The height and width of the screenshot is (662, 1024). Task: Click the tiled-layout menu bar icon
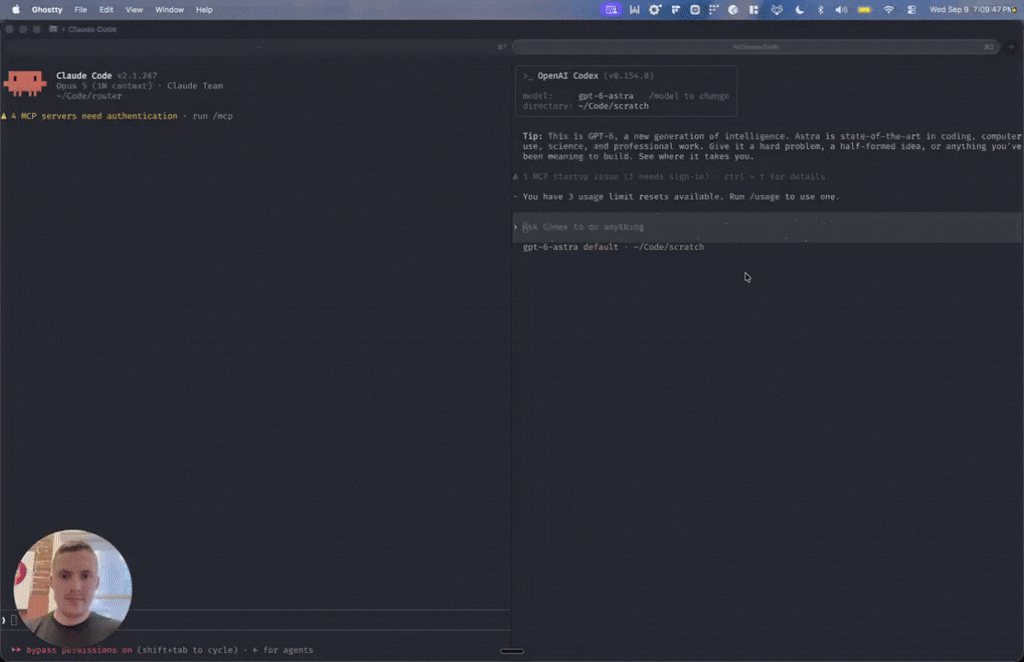click(x=754, y=10)
